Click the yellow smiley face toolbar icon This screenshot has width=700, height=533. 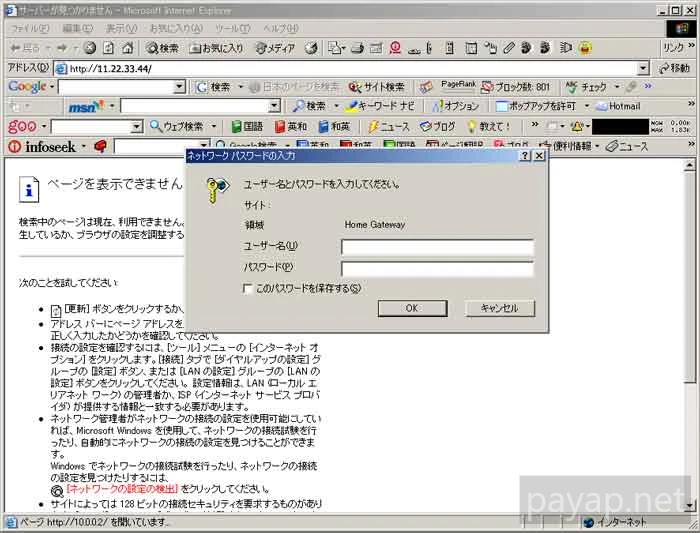(585, 48)
